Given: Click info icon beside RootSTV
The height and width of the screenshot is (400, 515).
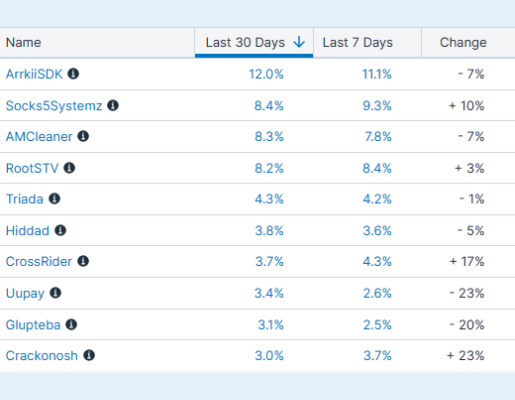Looking at the screenshot, I should point(69,168).
